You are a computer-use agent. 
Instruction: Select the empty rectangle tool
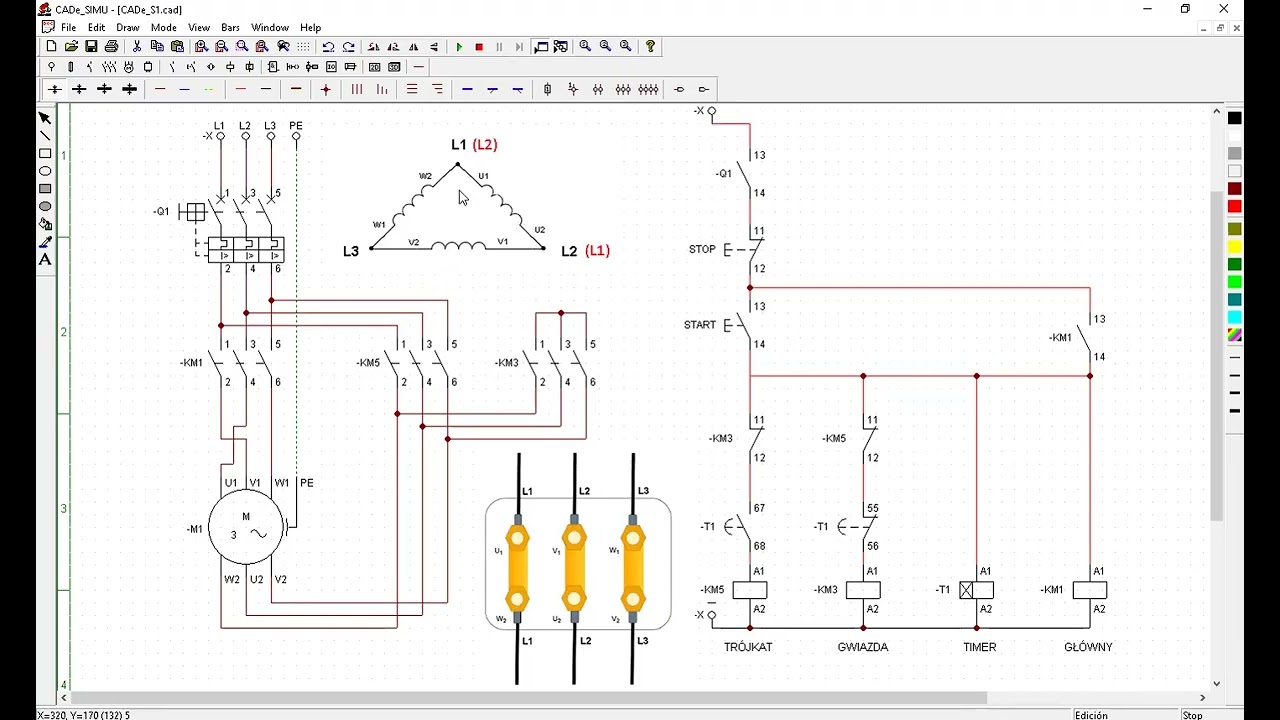pyautogui.click(x=45, y=154)
